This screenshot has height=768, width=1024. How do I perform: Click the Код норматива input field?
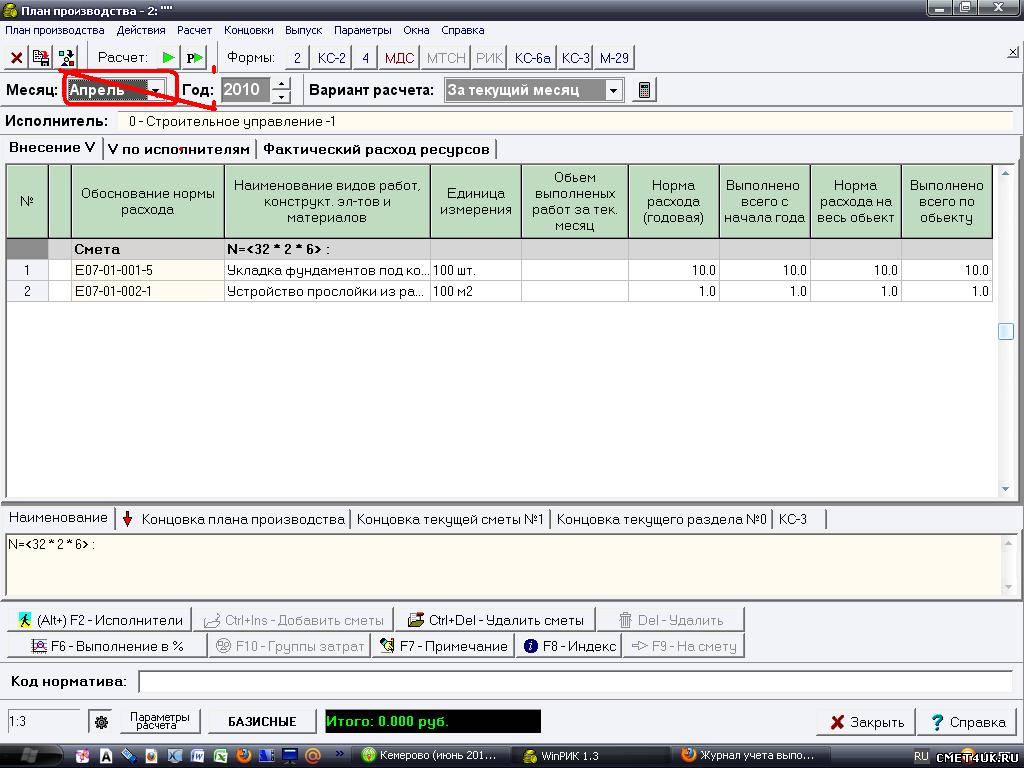[x=574, y=681]
